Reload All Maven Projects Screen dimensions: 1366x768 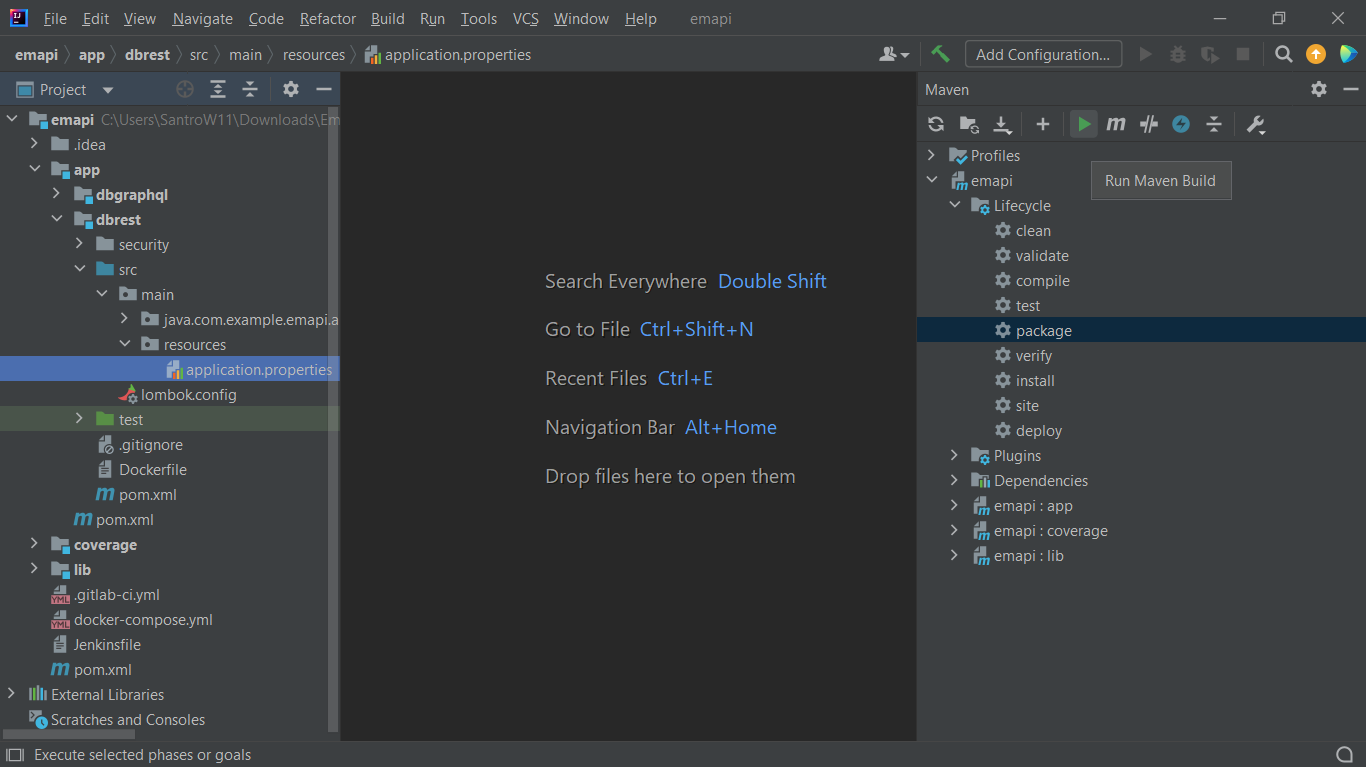(x=936, y=124)
